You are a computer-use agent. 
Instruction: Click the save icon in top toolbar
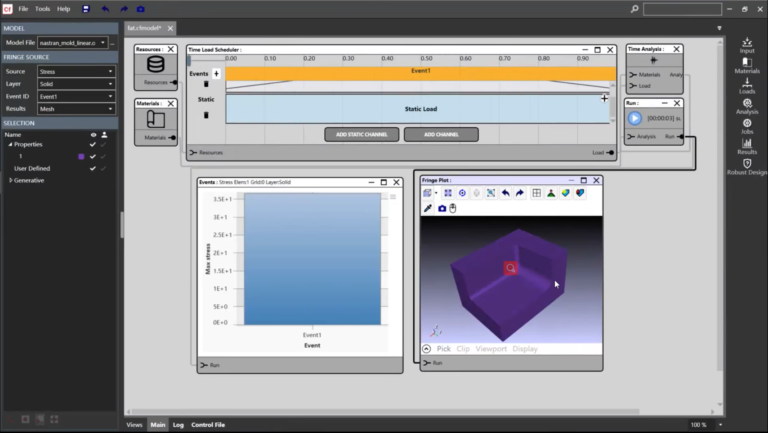(86, 9)
